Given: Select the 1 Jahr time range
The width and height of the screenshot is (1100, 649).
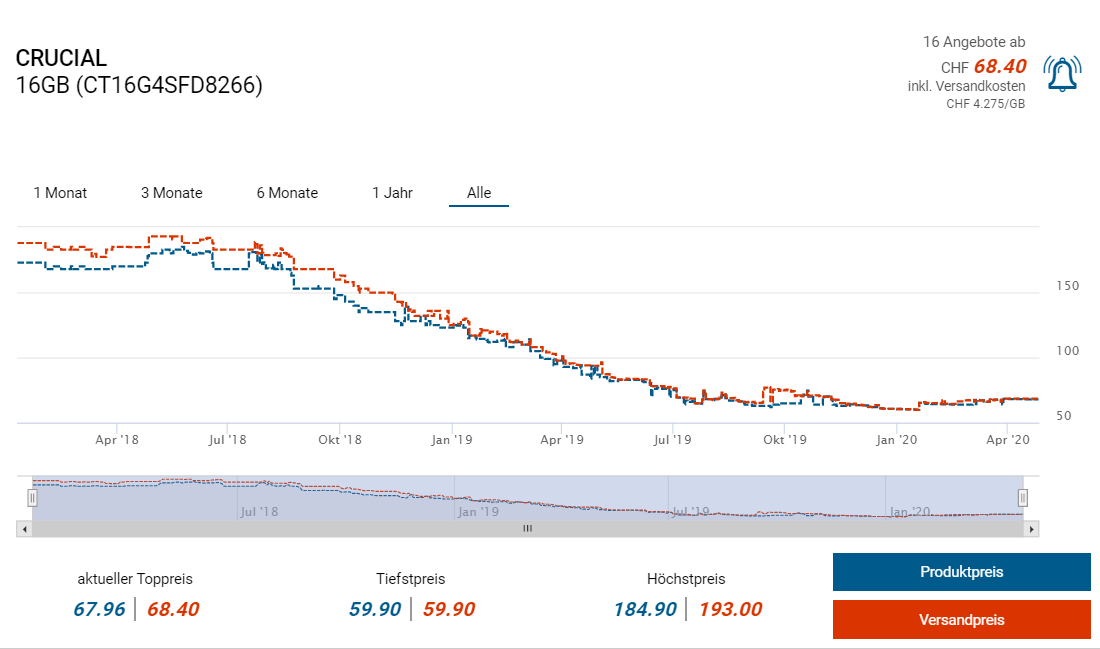Looking at the screenshot, I should pos(392,193).
